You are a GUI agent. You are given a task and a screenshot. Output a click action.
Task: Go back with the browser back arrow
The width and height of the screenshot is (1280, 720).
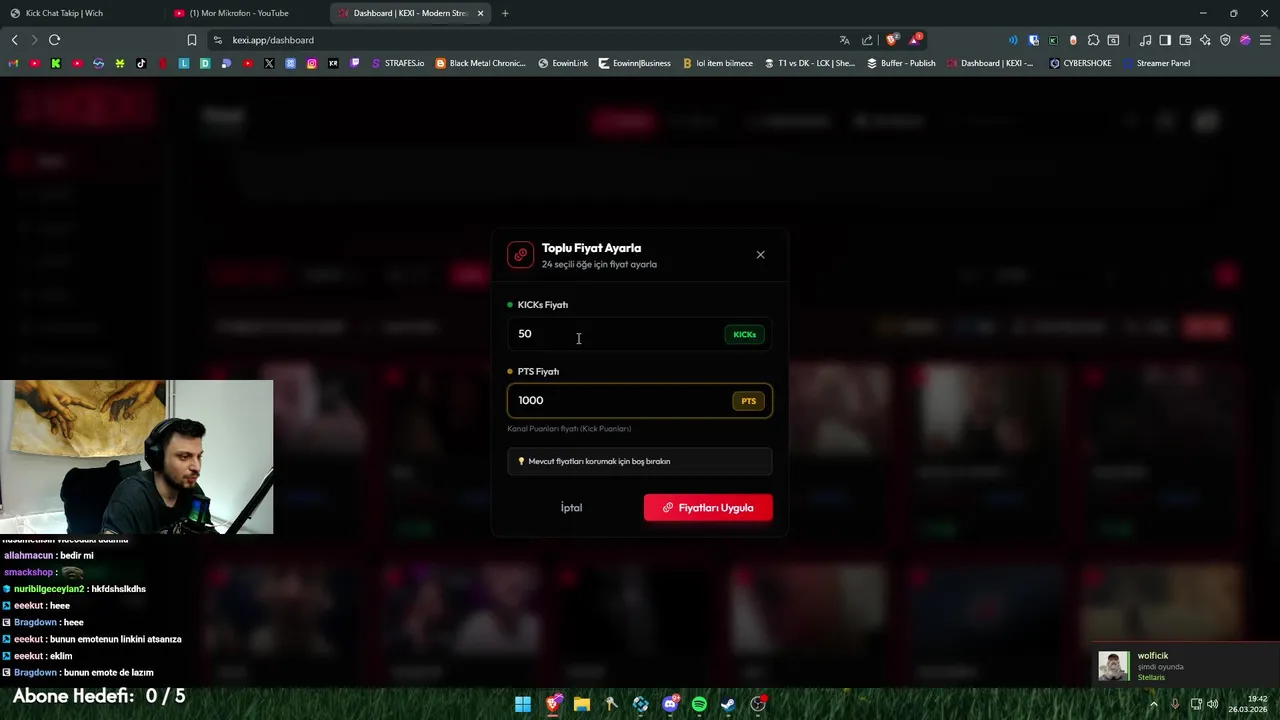(14, 40)
